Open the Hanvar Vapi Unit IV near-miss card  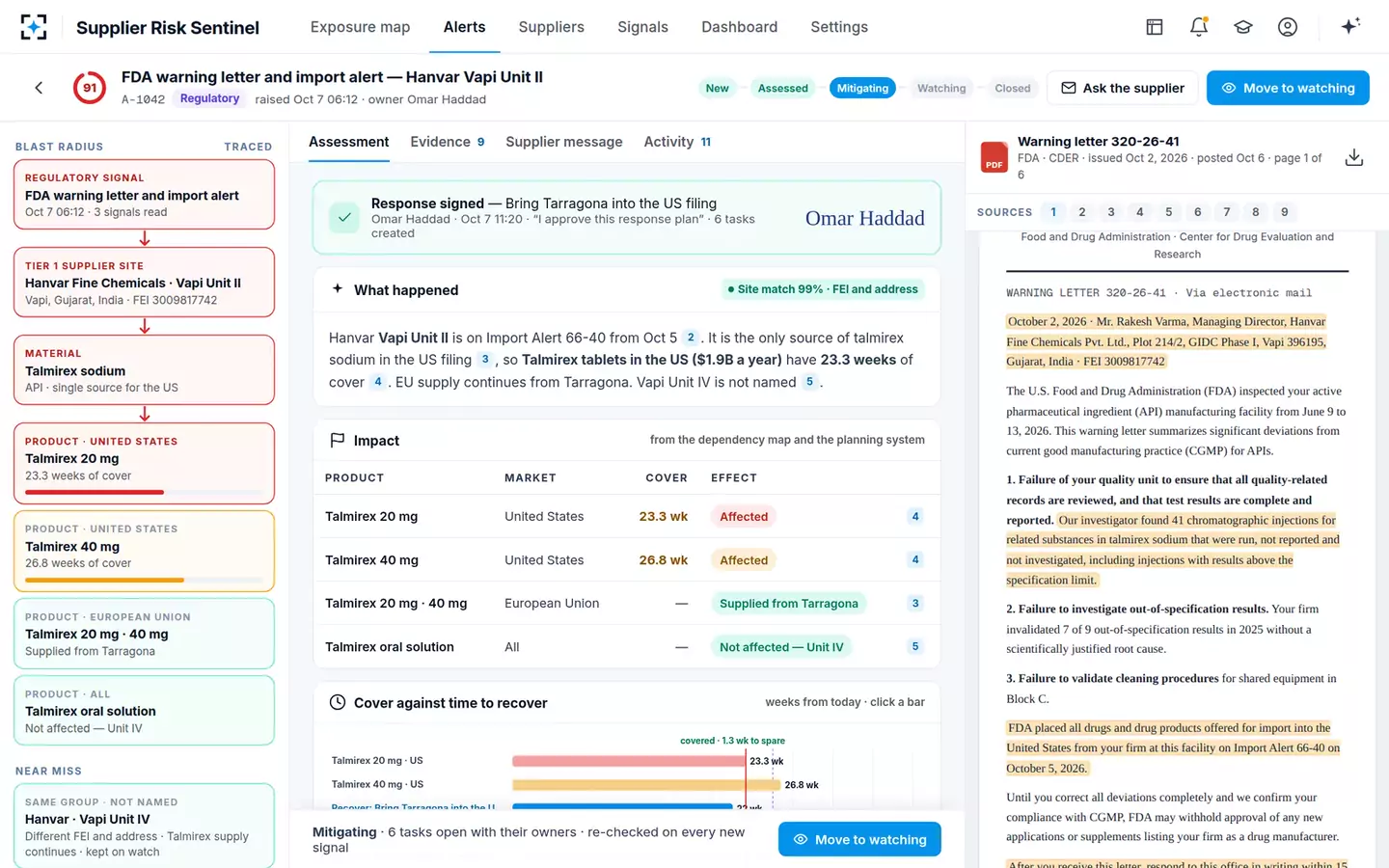(144, 826)
